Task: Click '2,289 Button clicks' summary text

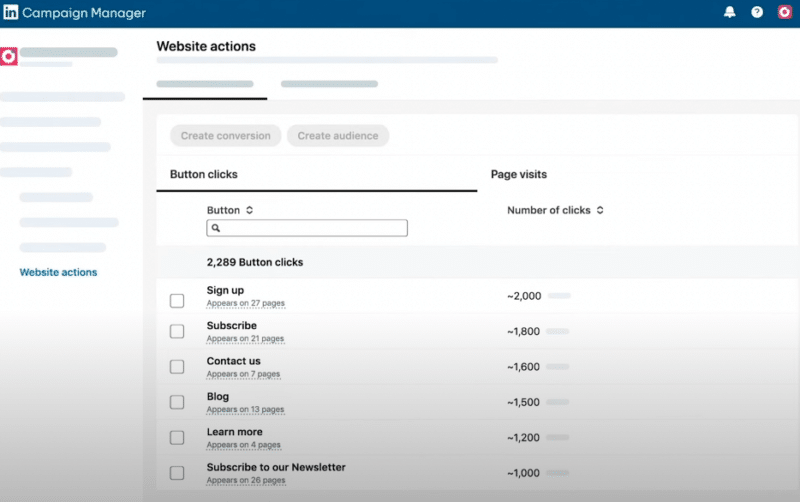Action: (x=255, y=262)
